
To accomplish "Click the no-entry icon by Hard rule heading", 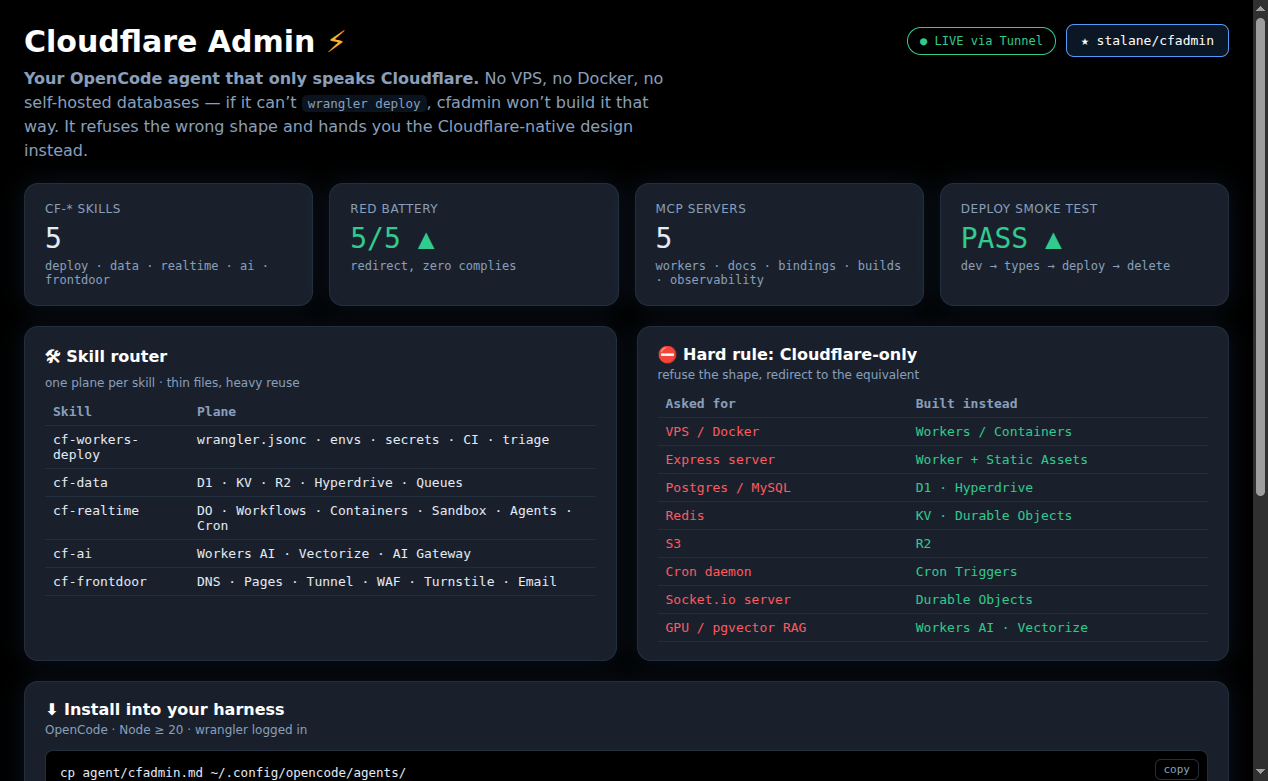I will coord(667,355).
